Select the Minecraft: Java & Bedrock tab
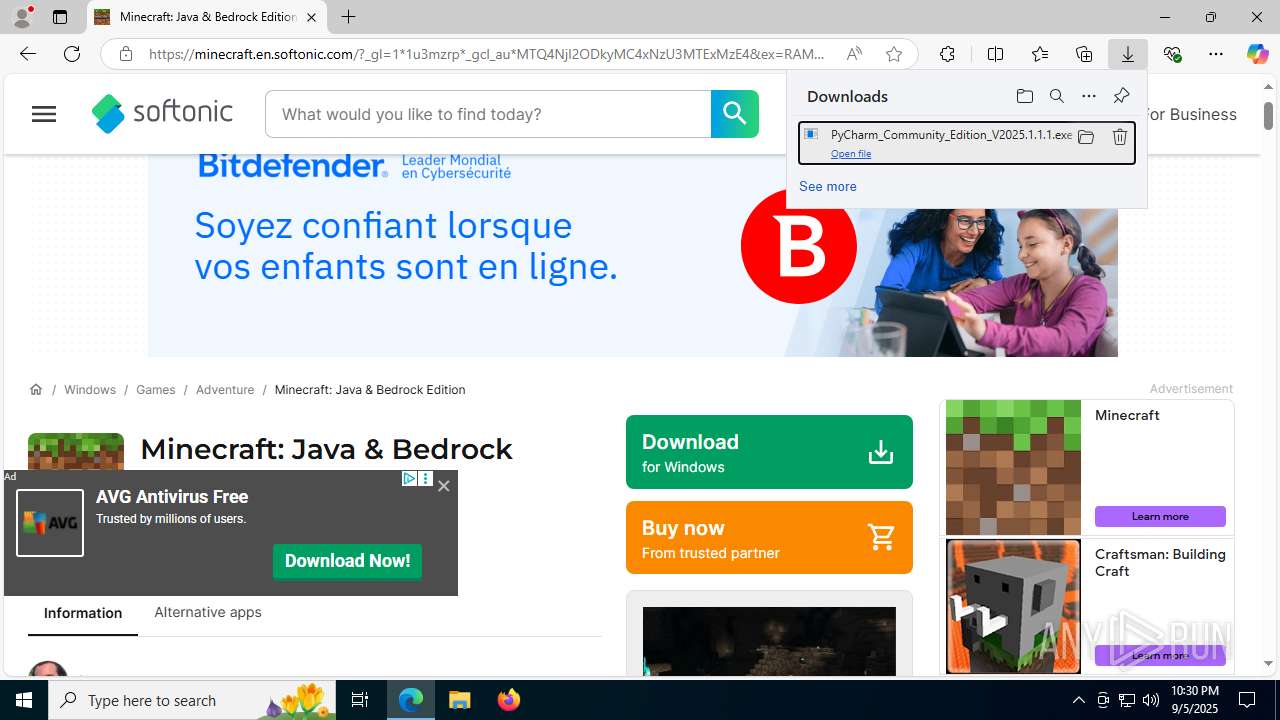The width and height of the screenshot is (1280, 720). pyautogui.click(x=207, y=17)
